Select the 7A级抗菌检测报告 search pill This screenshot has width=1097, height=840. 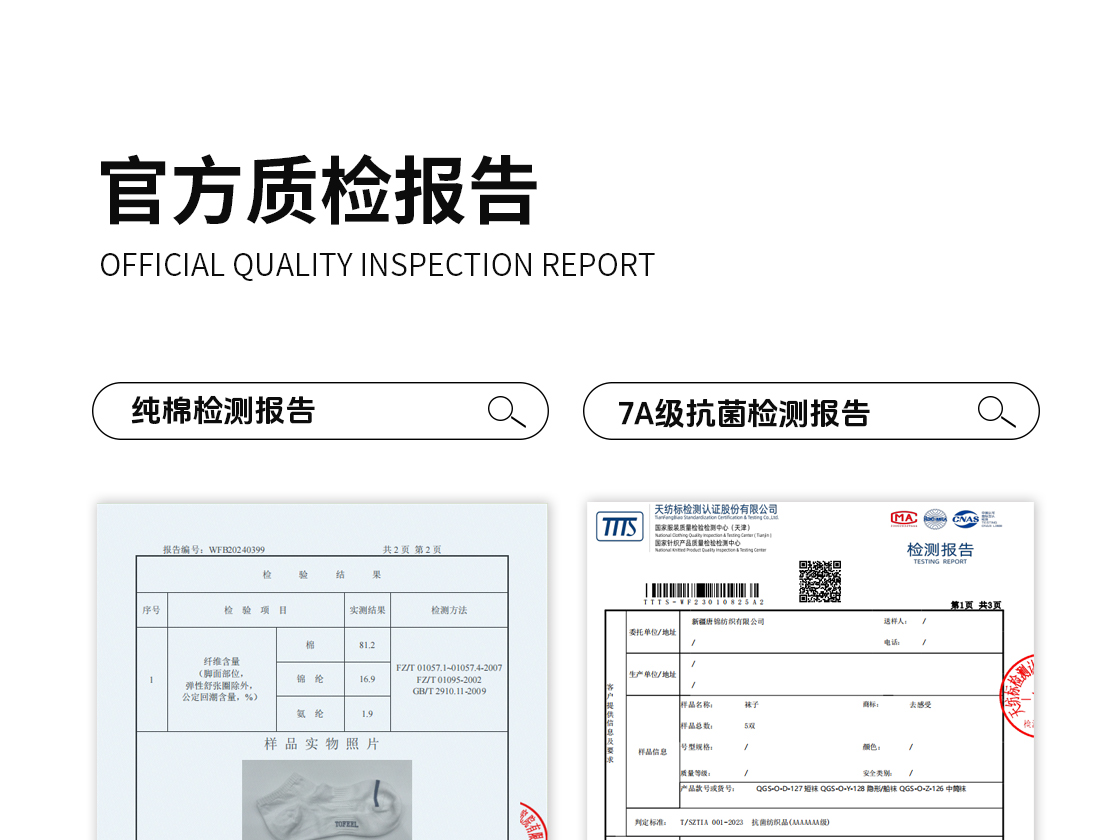click(810, 411)
